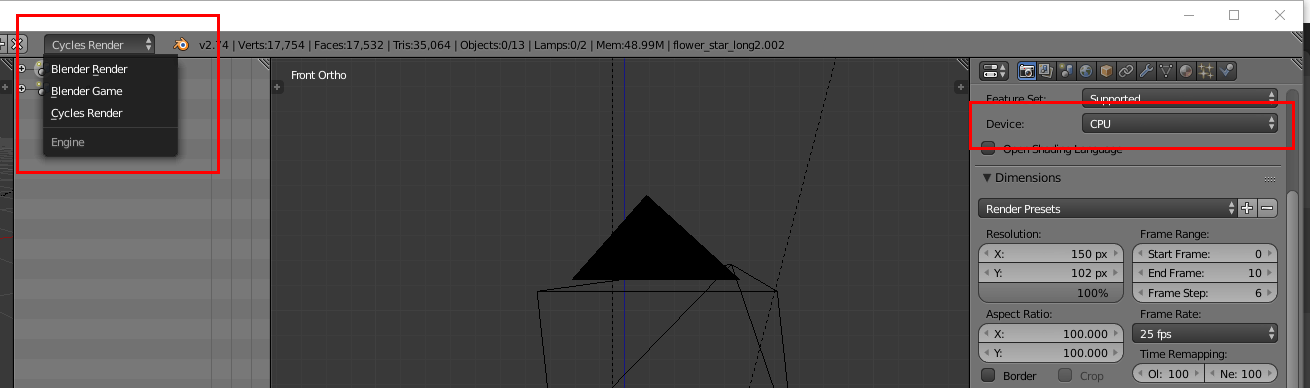1310x388 pixels.
Task: Remove render preset with minus button
Action: coord(1267,208)
